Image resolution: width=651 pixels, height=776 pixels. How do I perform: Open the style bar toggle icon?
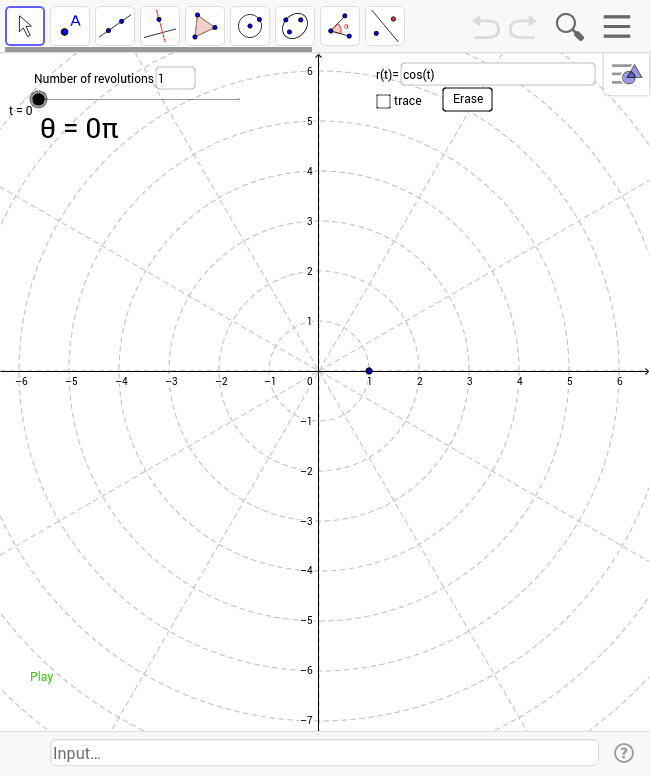click(x=627, y=74)
